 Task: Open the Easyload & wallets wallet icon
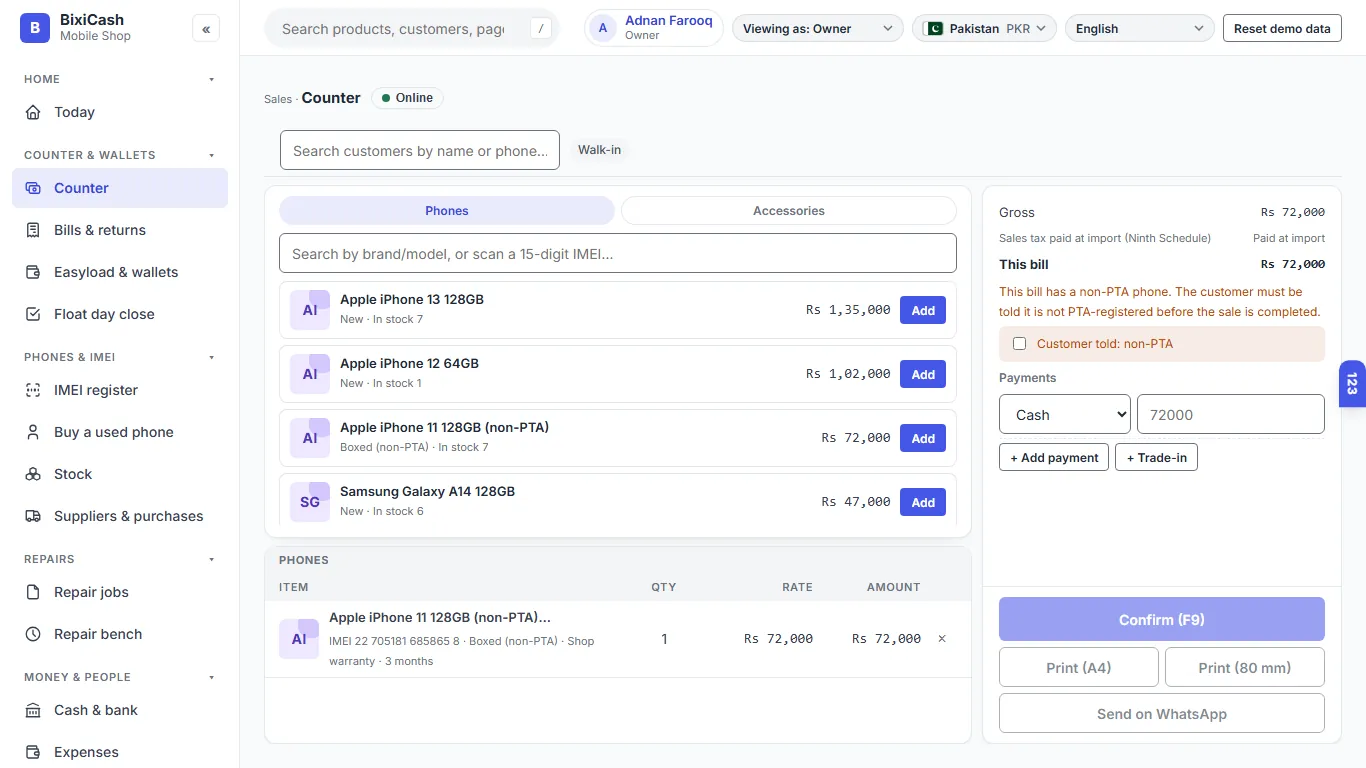point(33,272)
